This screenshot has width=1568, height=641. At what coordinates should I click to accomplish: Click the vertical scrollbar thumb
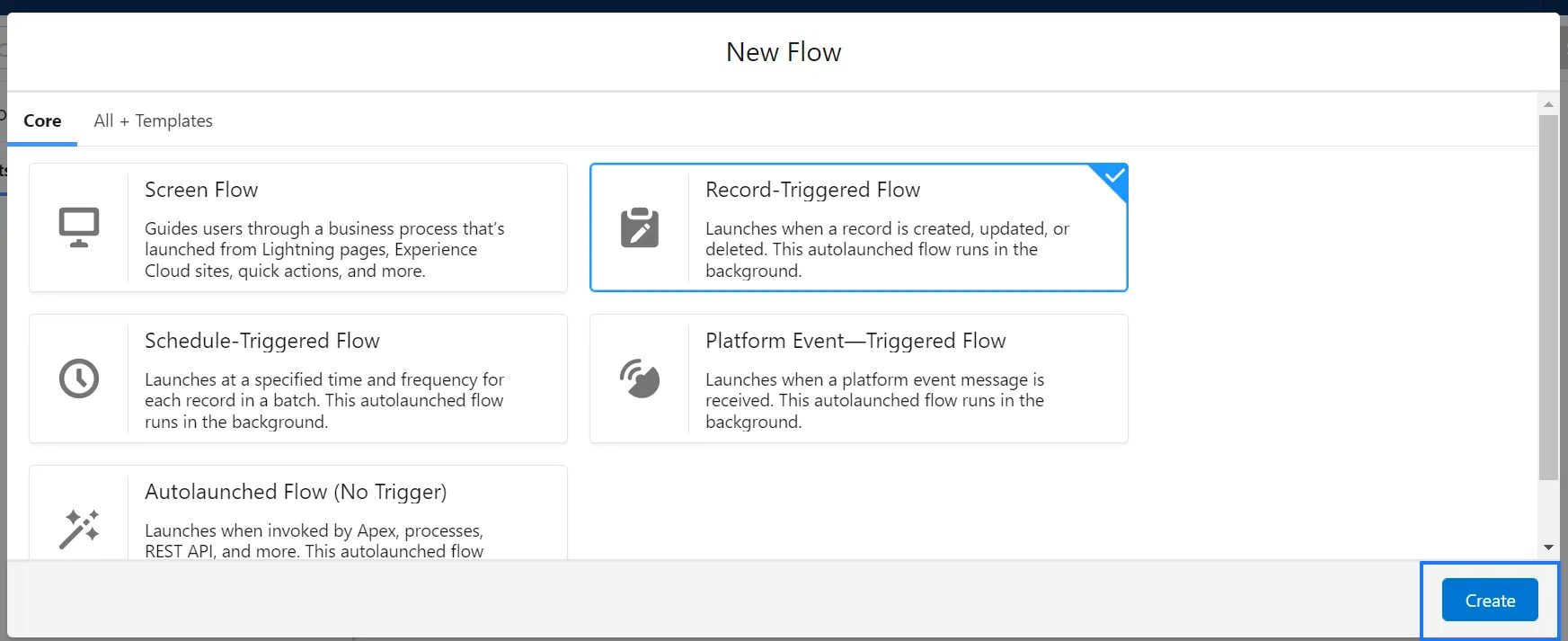(x=1548, y=297)
